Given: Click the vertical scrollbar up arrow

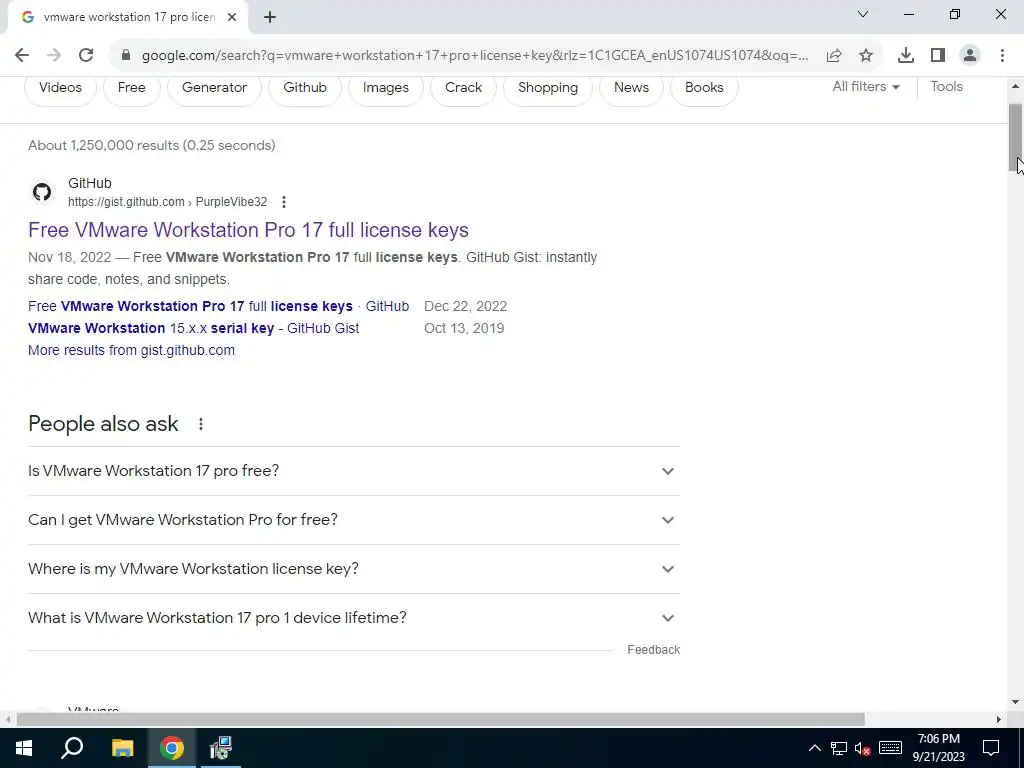Looking at the screenshot, I should 1016,86.
